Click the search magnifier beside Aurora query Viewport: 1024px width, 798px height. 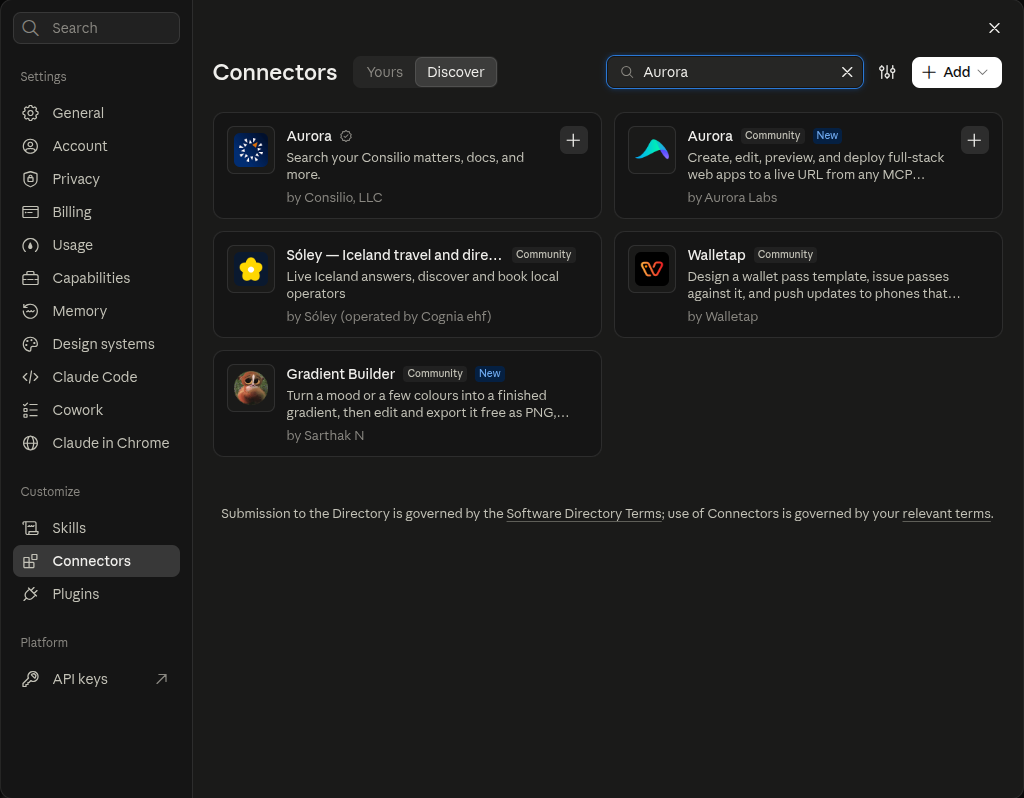[627, 72]
